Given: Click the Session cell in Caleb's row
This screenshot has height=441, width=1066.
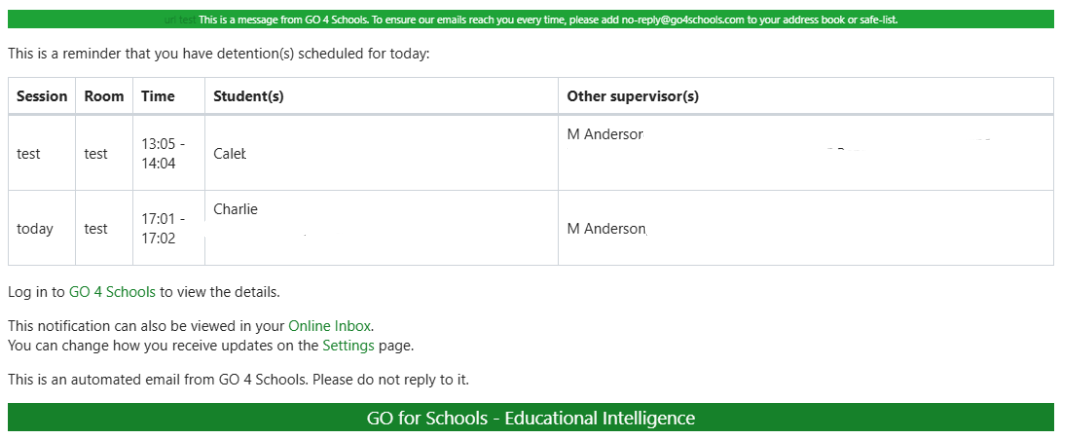Looking at the screenshot, I should point(28,154).
